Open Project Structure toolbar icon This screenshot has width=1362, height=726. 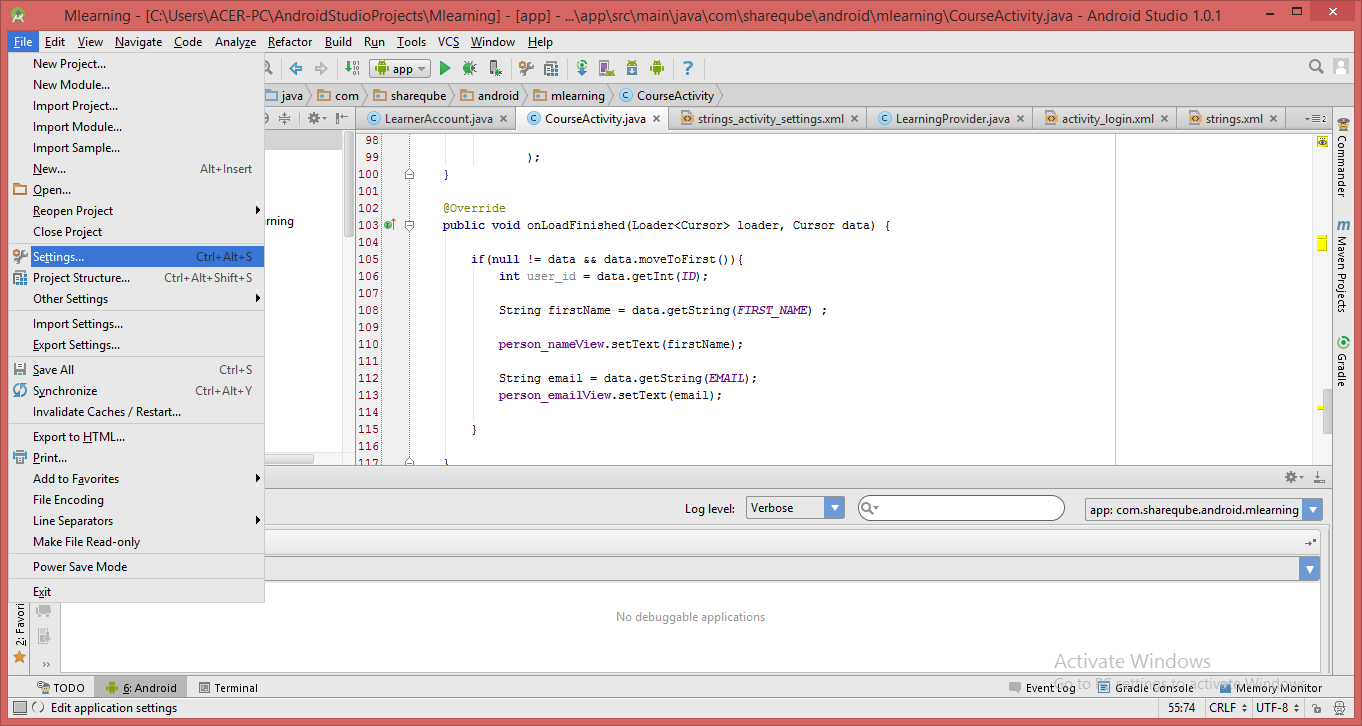551,69
